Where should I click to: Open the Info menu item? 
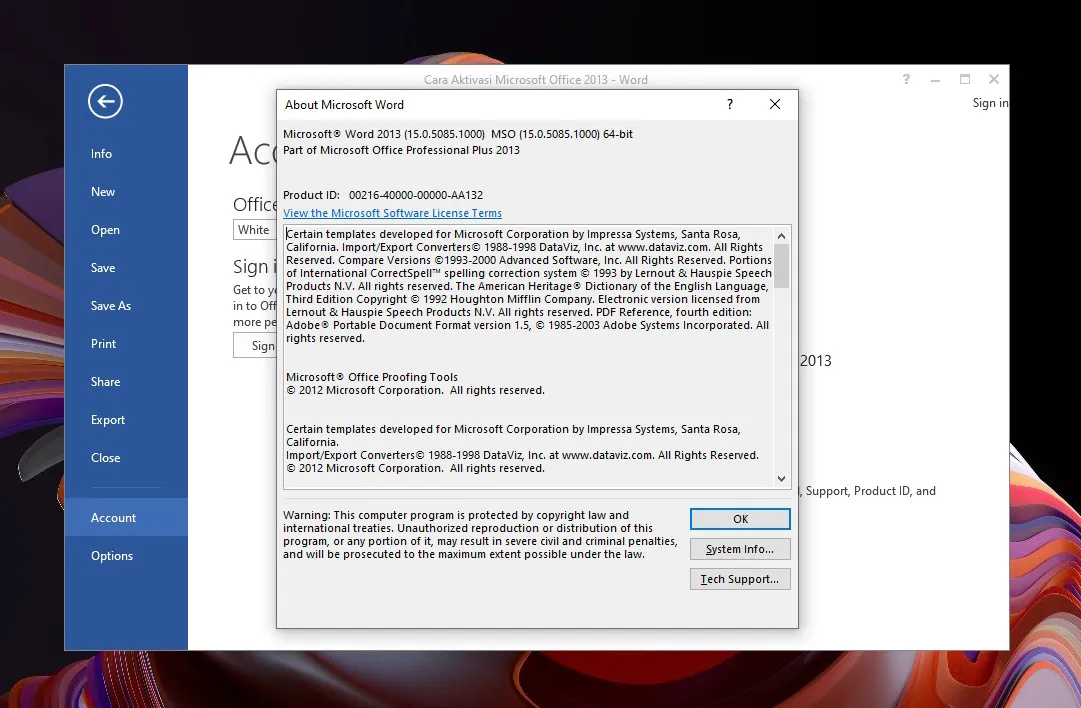point(101,154)
